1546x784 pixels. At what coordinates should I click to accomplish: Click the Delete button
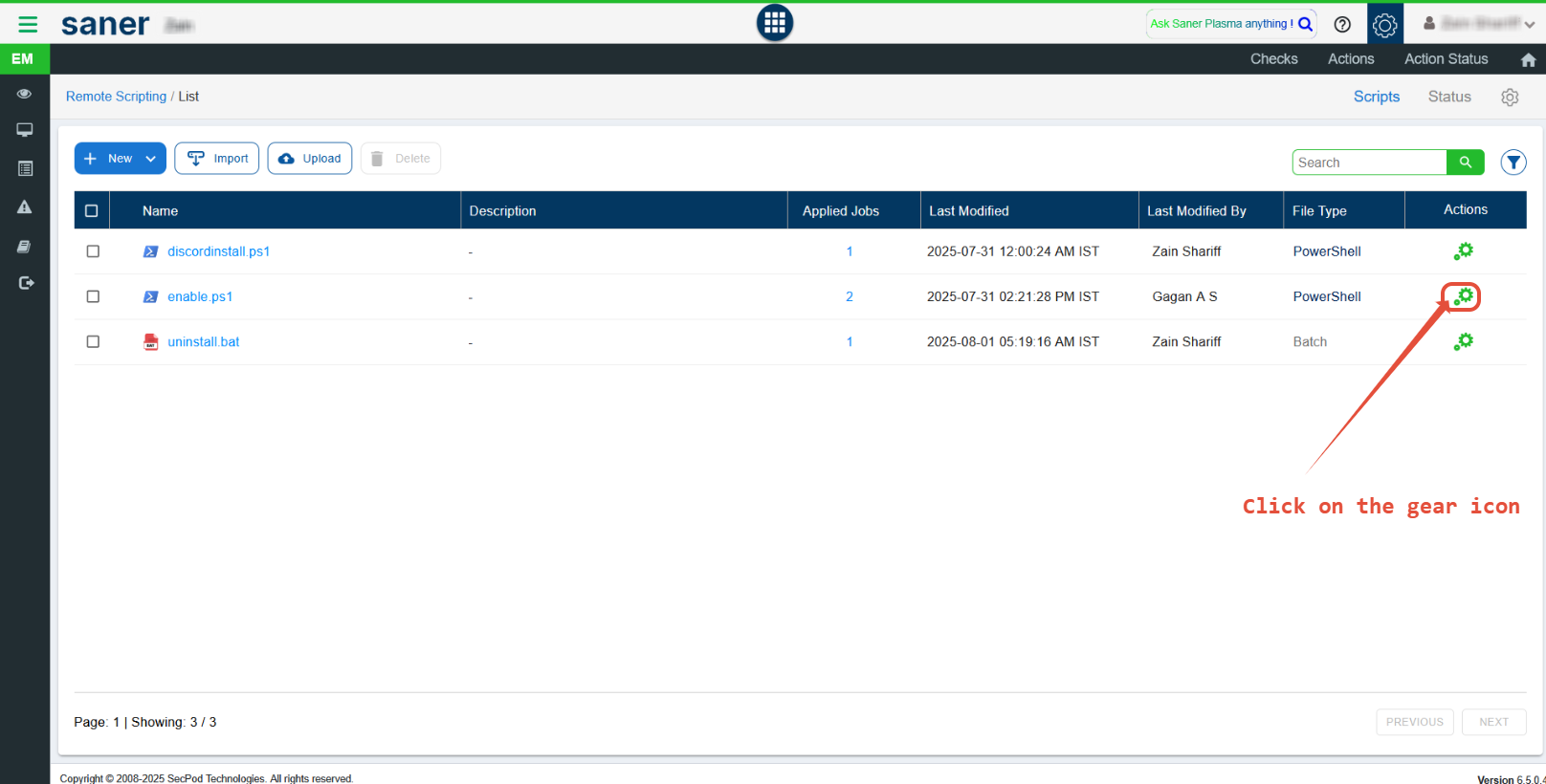click(401, 159)
